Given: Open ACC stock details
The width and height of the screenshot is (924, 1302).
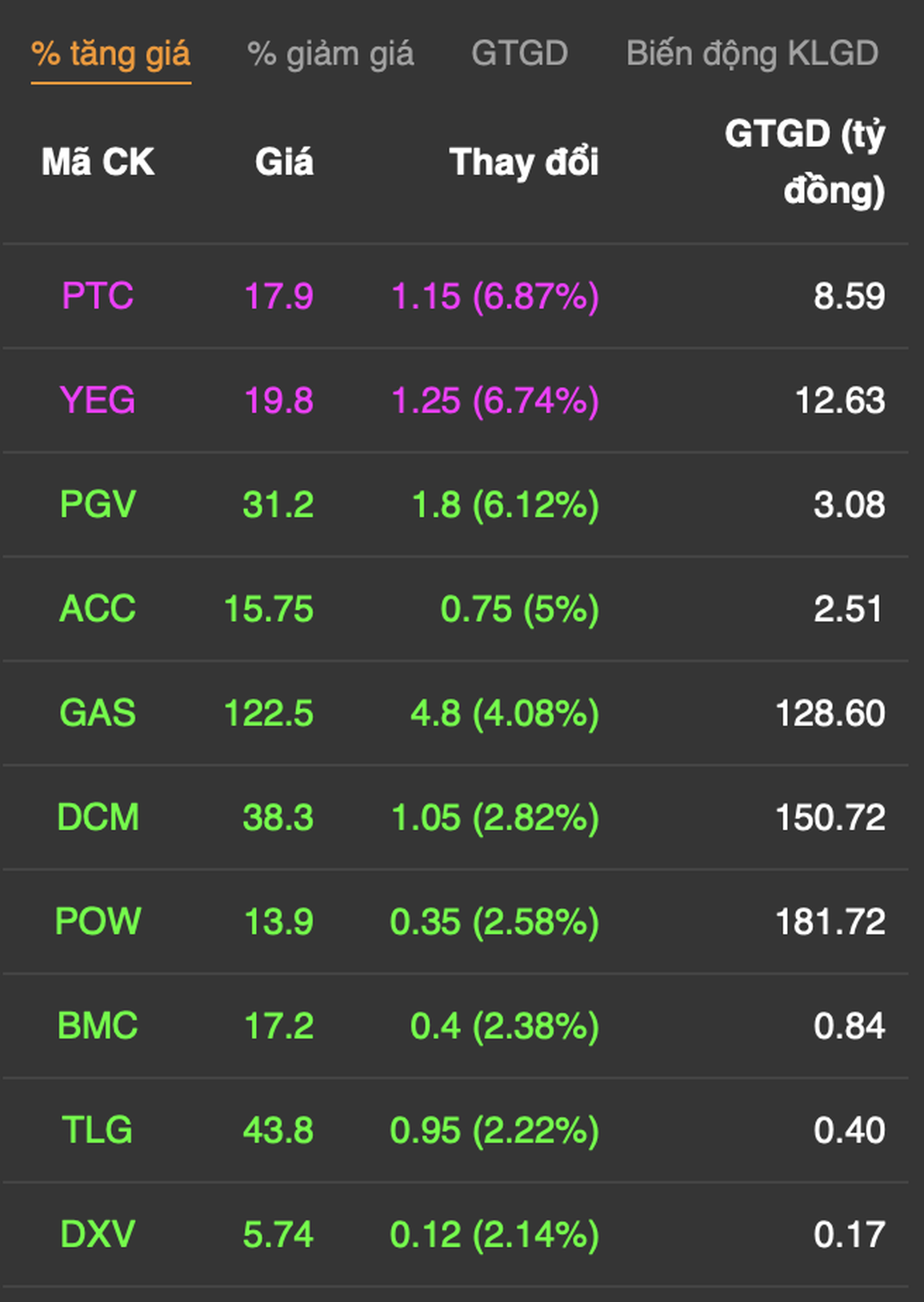Looking at the screenshot, I should click(x=98, y=609).
